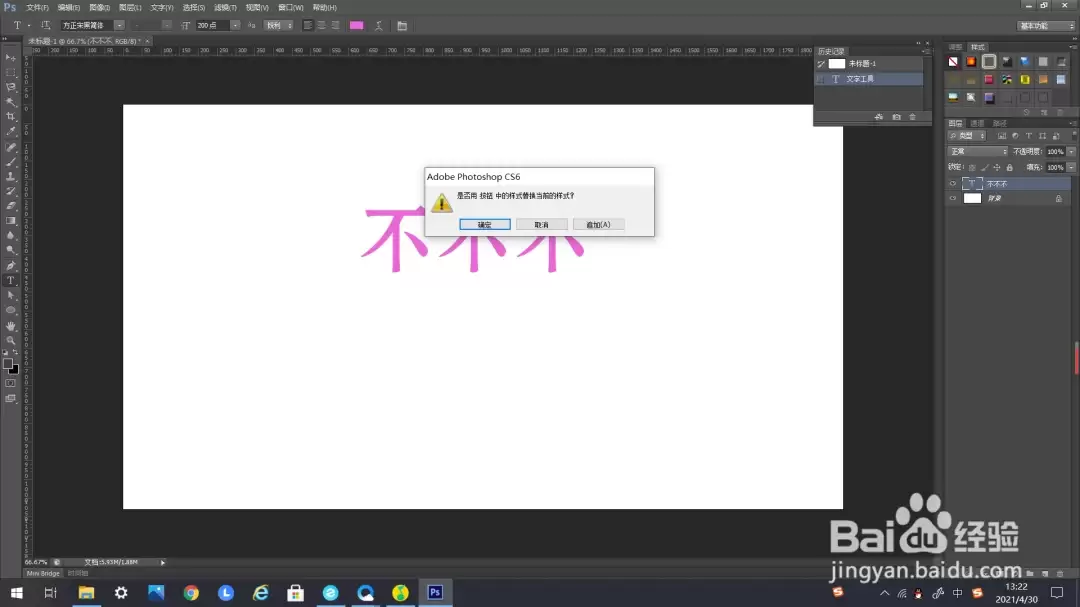This screenshot has width=1080, height=607.
Task: Select the Hand tool
Action: pyautogui.click(x=10, y=325)
